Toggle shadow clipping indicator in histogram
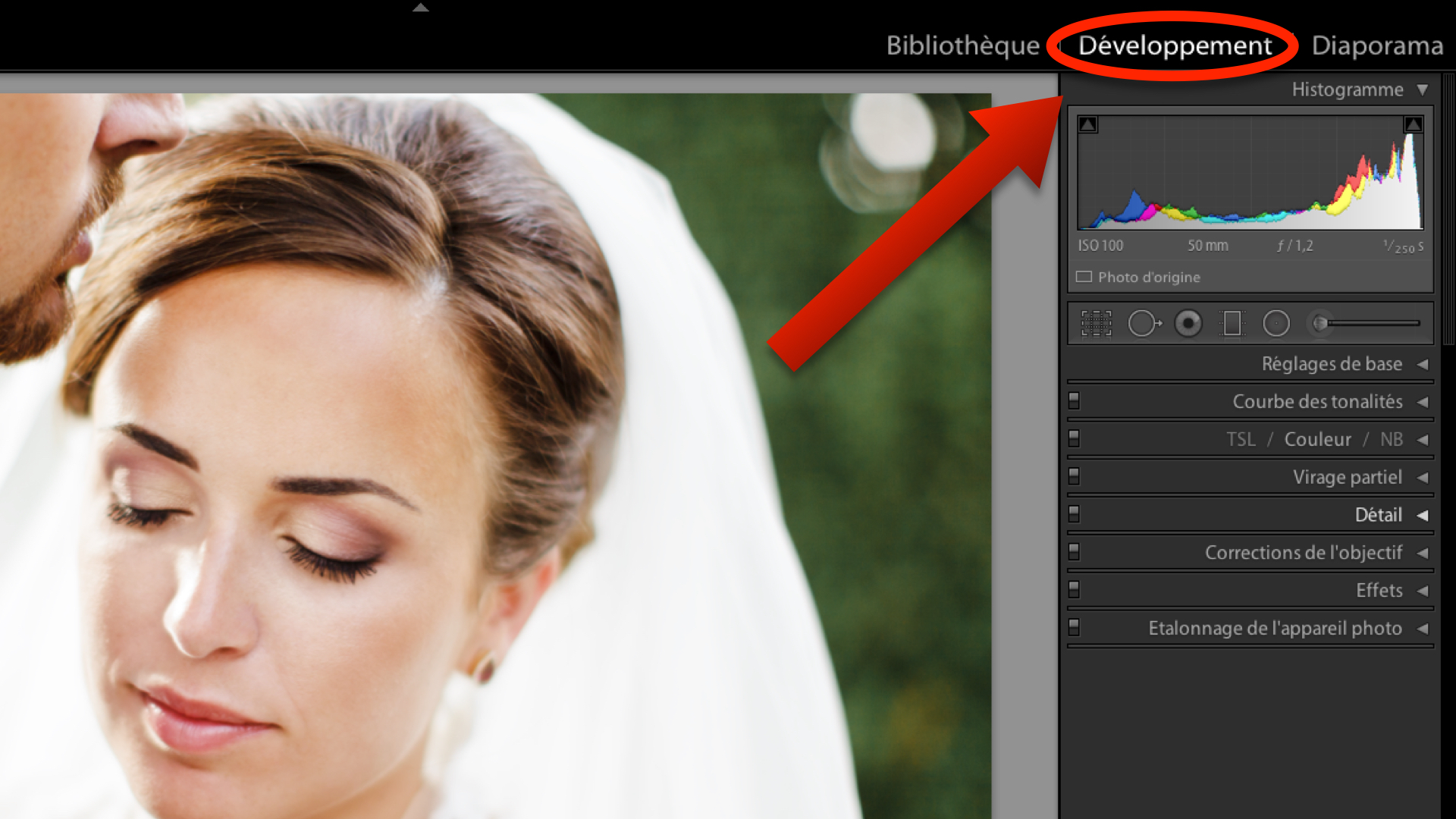This screenshot has height=819, width=1456. pyautogui.click(x=1088, y=125)
